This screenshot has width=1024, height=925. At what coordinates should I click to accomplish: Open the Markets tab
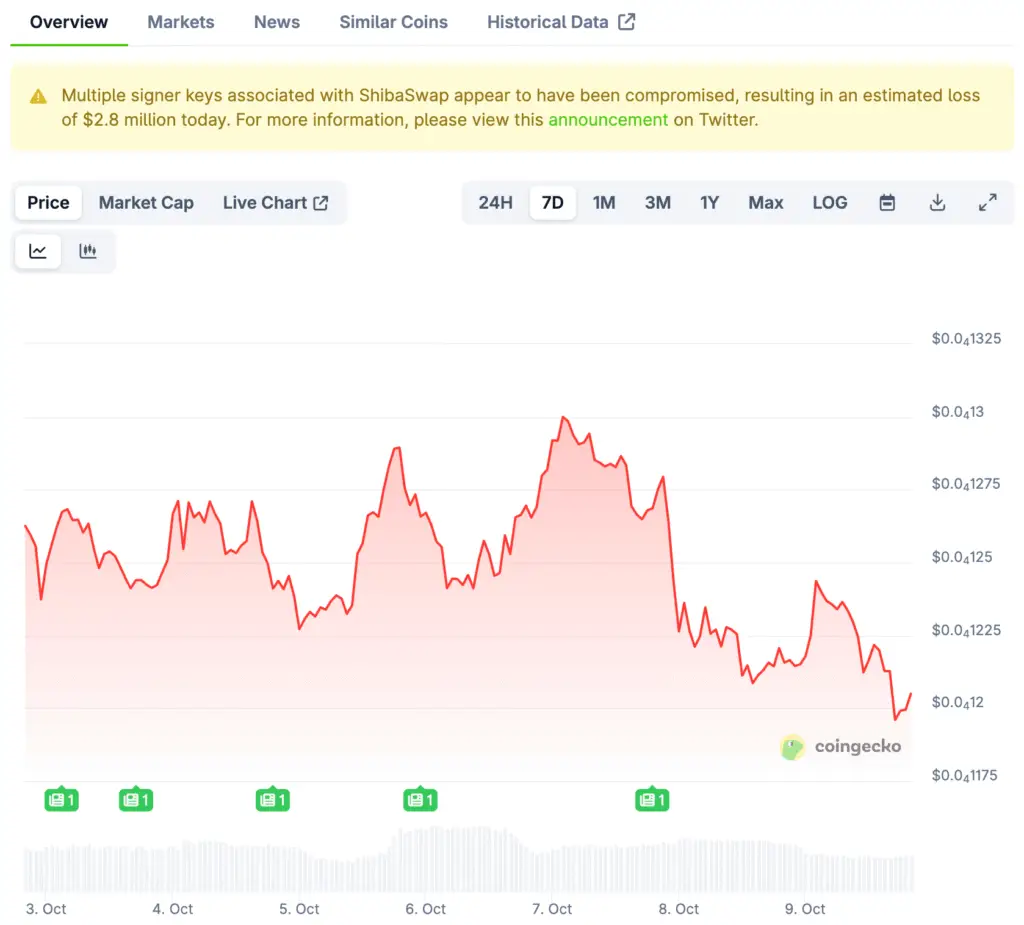[181, 22]
